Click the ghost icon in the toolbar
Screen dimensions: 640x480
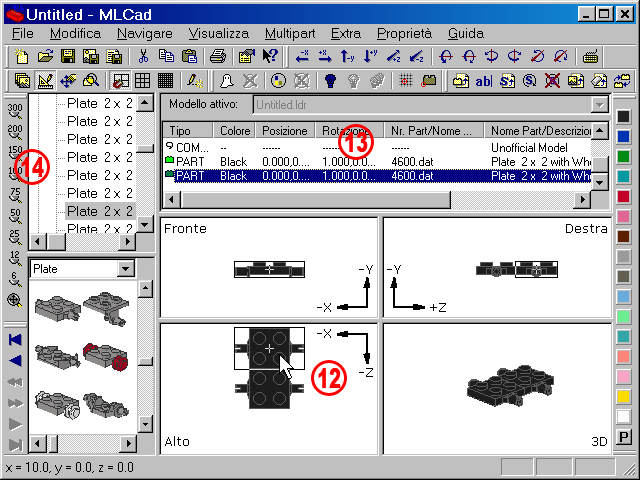pos(226,81)
